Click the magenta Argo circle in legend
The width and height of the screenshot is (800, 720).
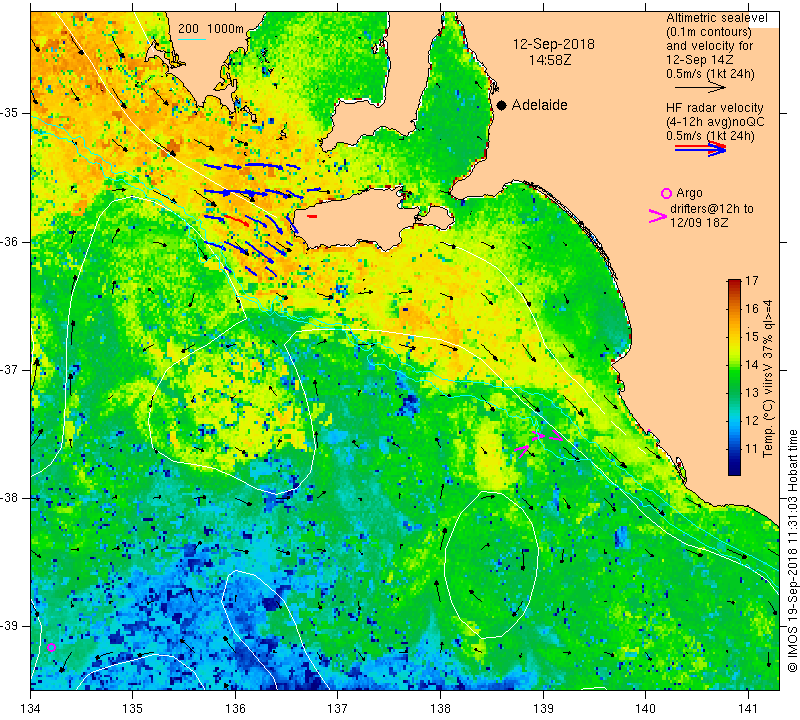click(666, 193)
